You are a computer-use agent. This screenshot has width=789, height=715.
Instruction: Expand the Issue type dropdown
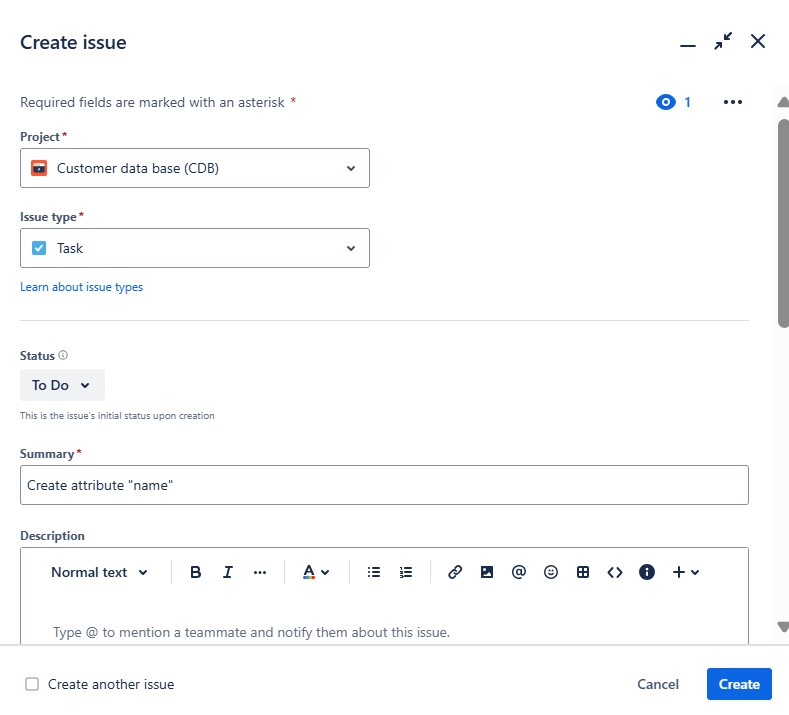coord(195,248)
